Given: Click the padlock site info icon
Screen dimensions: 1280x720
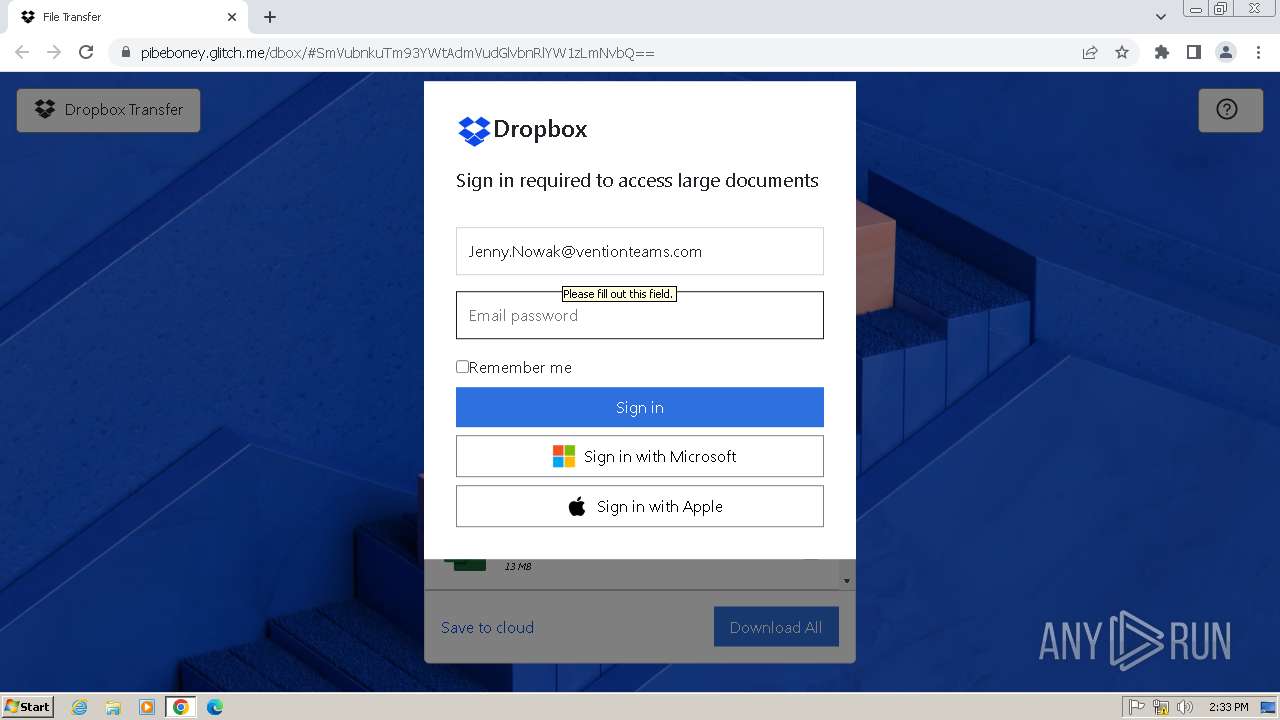Looking at the screenshot, I should pos(125,53).
